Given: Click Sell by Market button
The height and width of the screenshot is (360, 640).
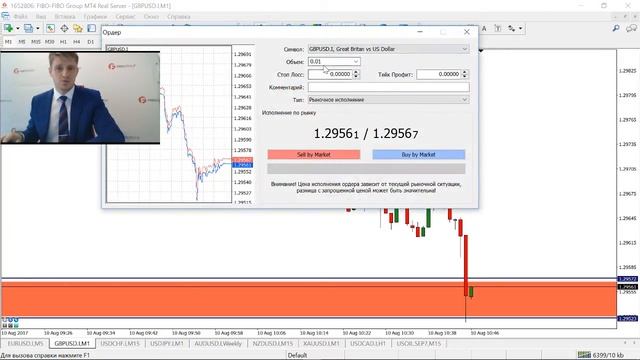Looking at the screenshot, I should pos(314,154).
